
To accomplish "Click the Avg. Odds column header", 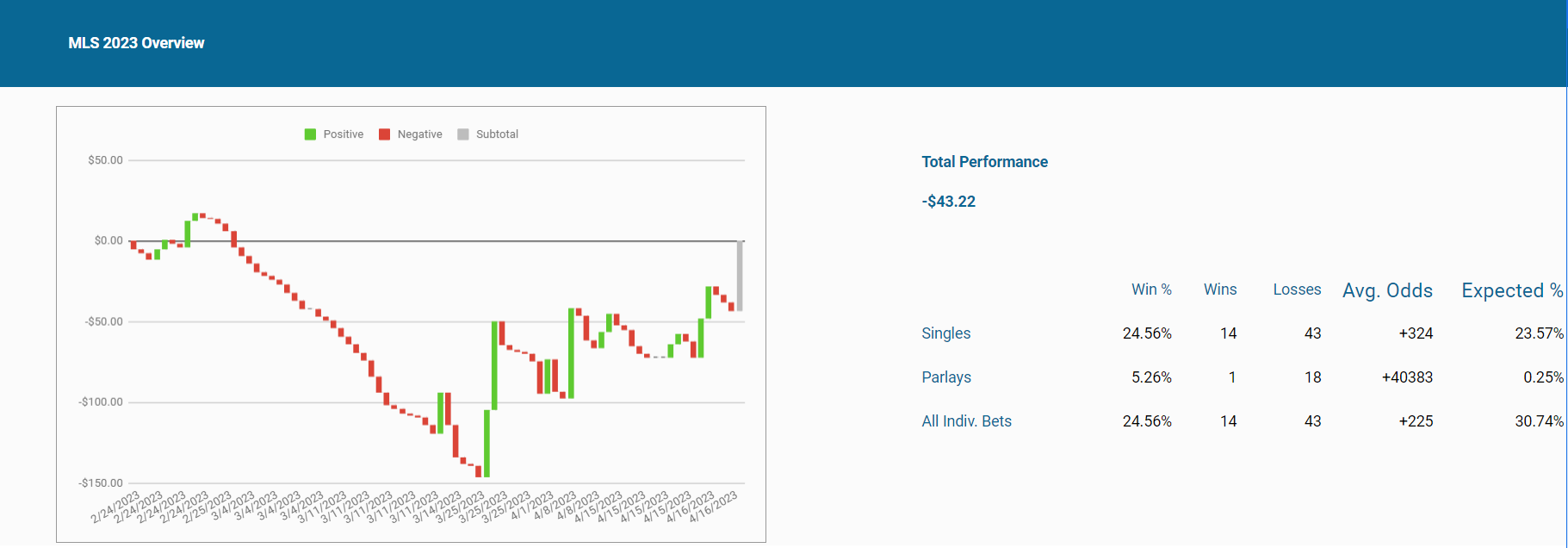I will (x=1387, y=290).
